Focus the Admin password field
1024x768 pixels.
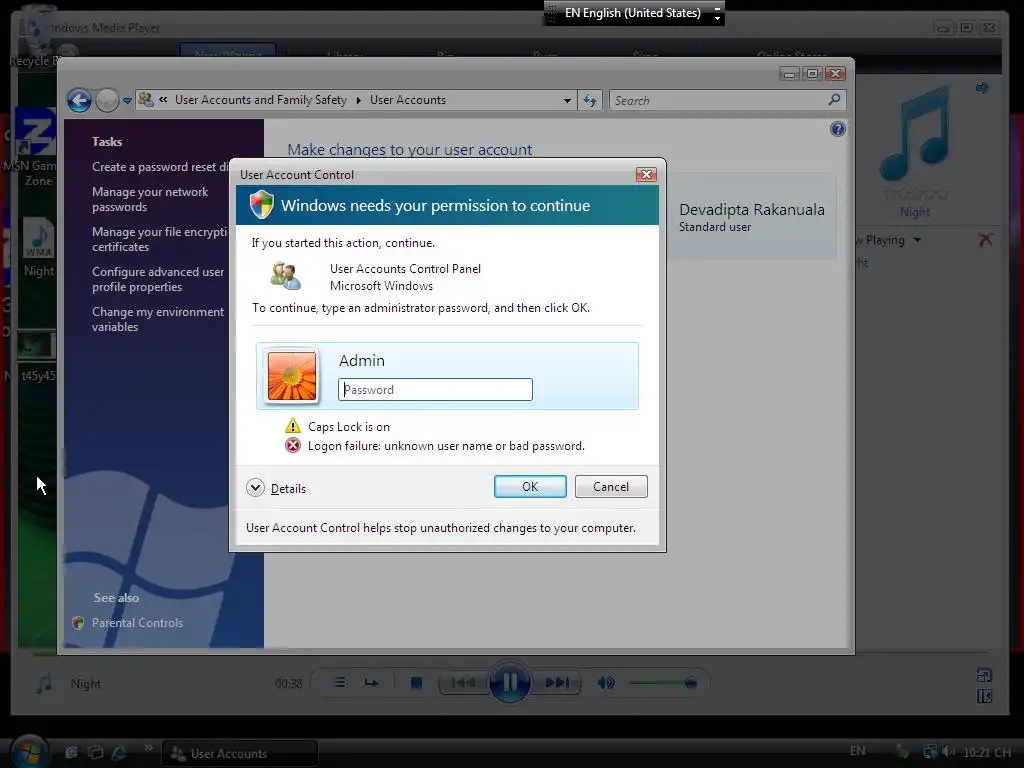pos(435,390)
